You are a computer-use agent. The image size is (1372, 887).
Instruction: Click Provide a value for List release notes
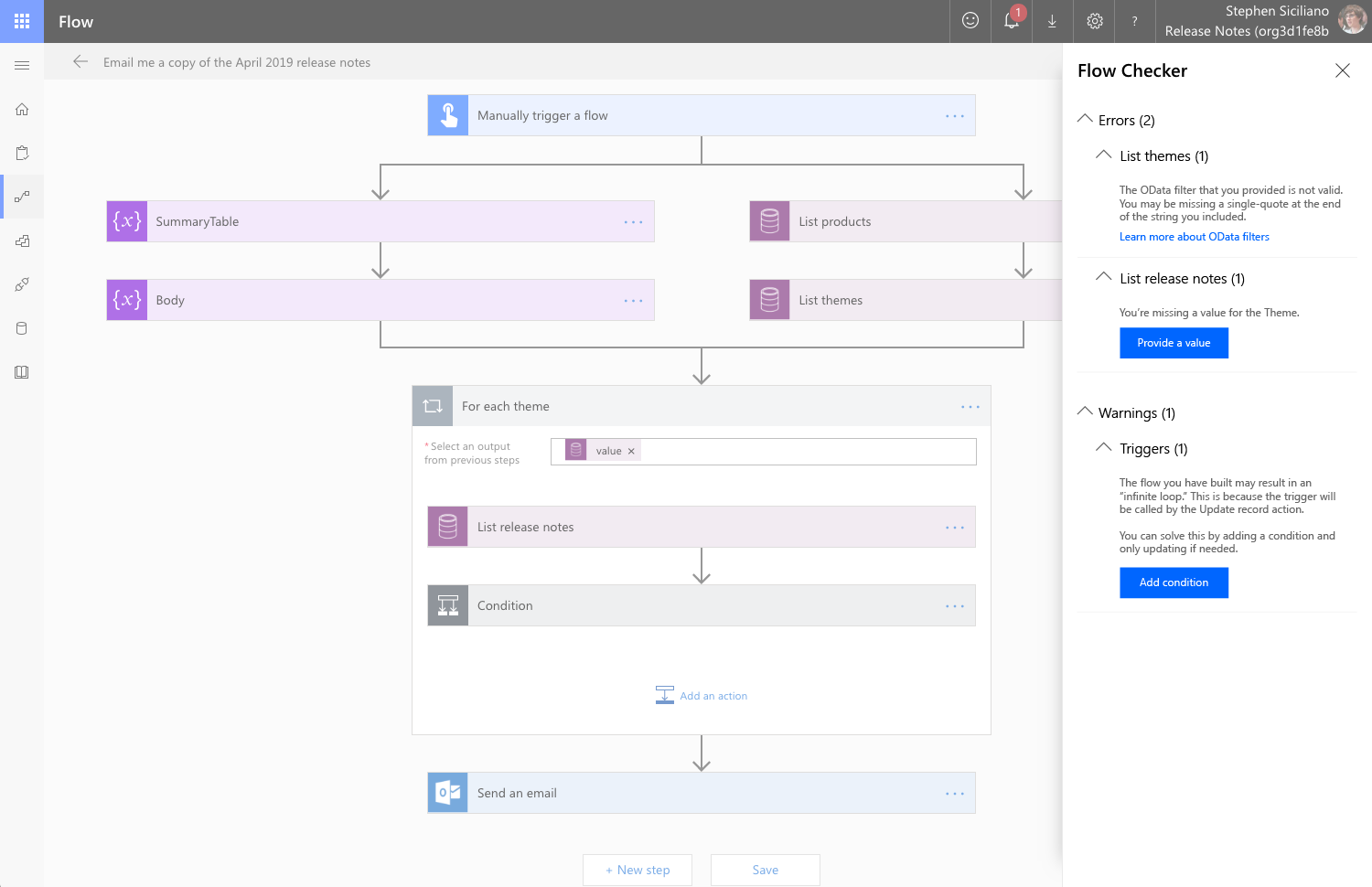click(x=1174, y=342)
